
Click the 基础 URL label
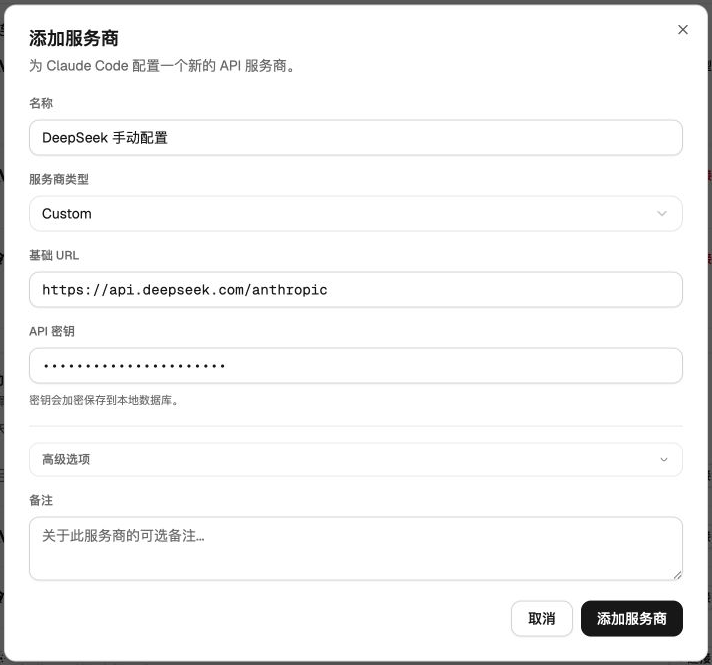tap(54, 255)
